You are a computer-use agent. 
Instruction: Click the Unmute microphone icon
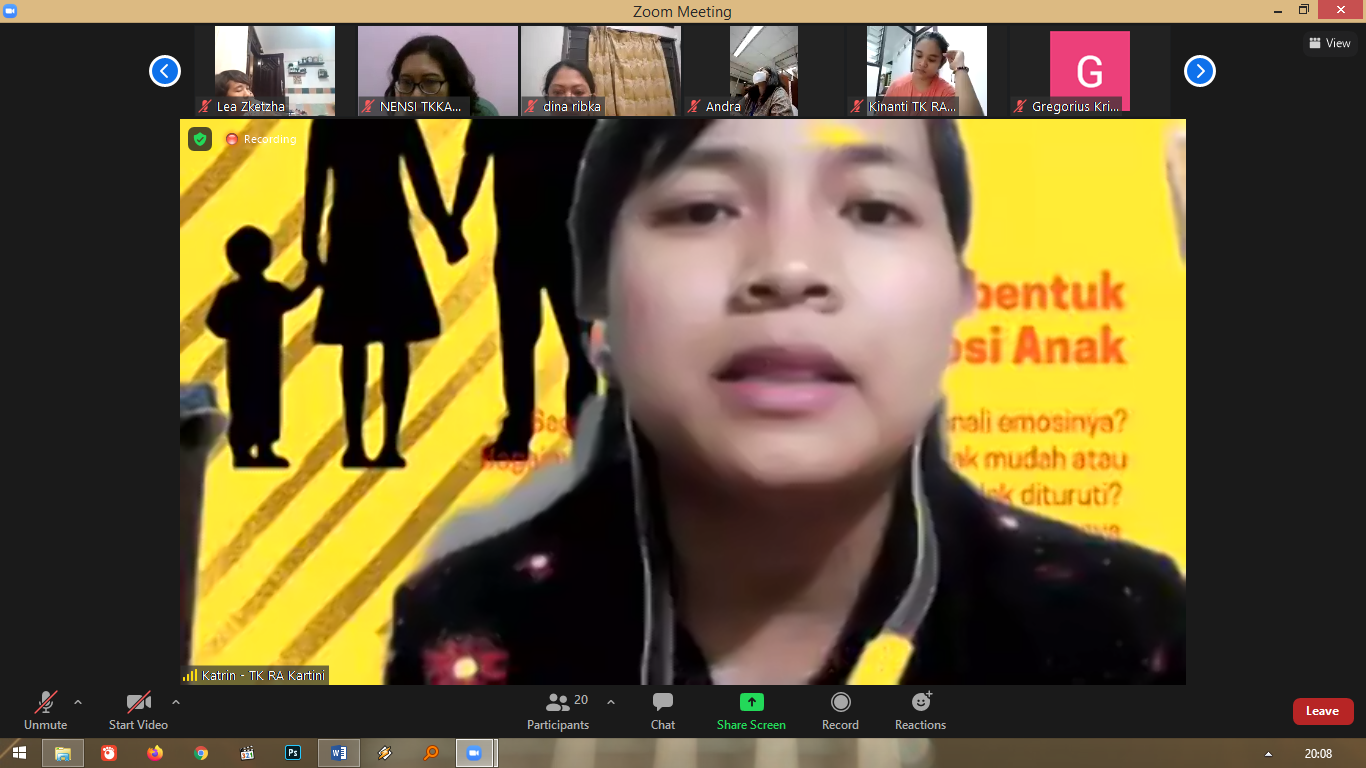pyautogui.click(x=45, y=702)
